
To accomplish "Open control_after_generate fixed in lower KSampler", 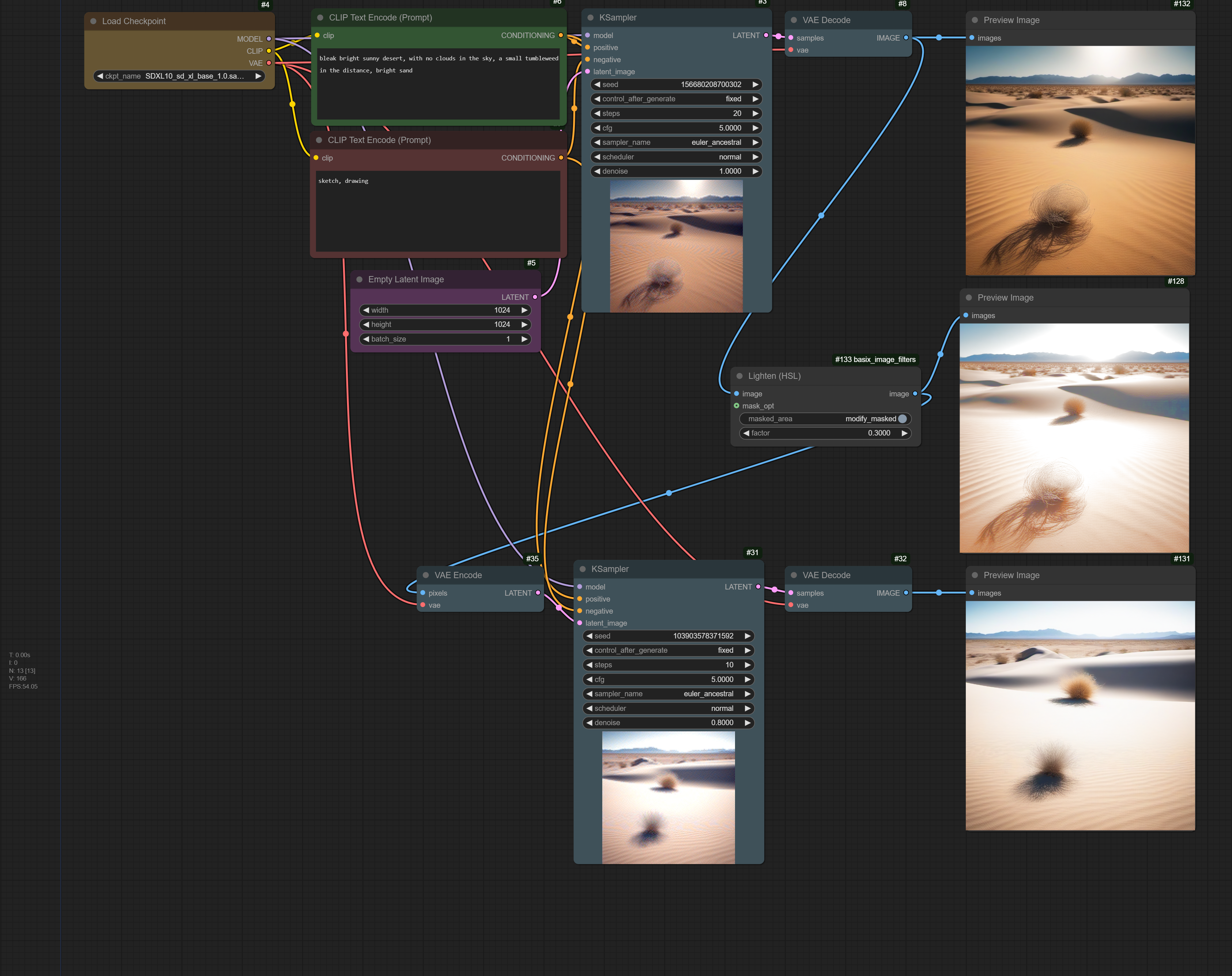I will (668, 650).
